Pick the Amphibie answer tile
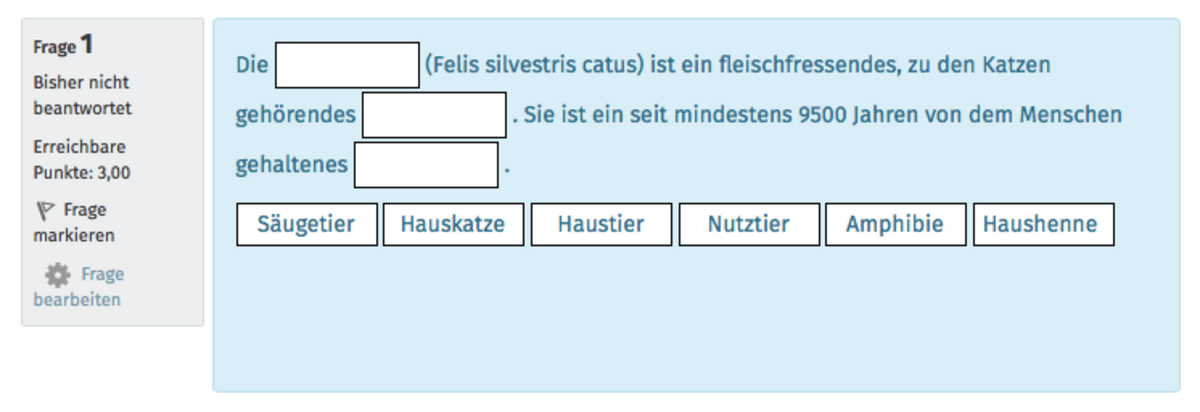The width and height of the screenshot is (1200, 412). point(895,224)
